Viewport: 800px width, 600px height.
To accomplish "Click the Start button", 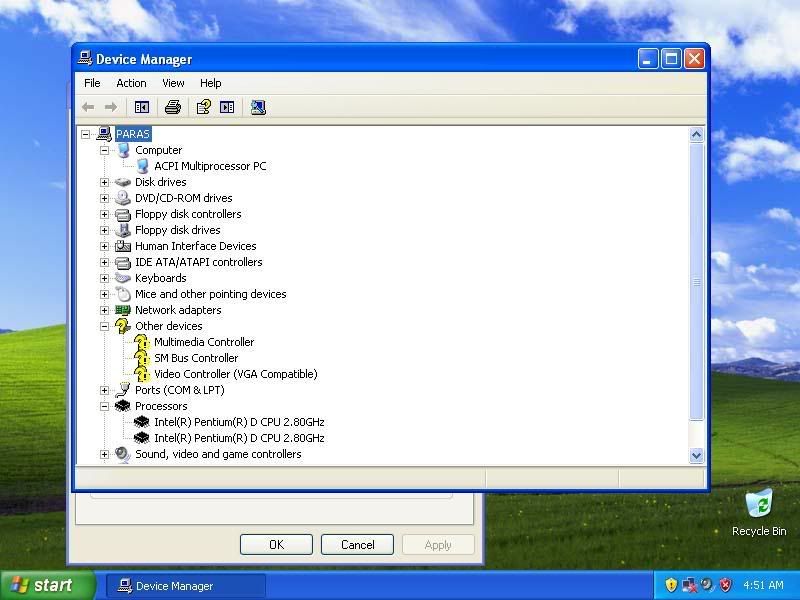I will tap(47, 585).
